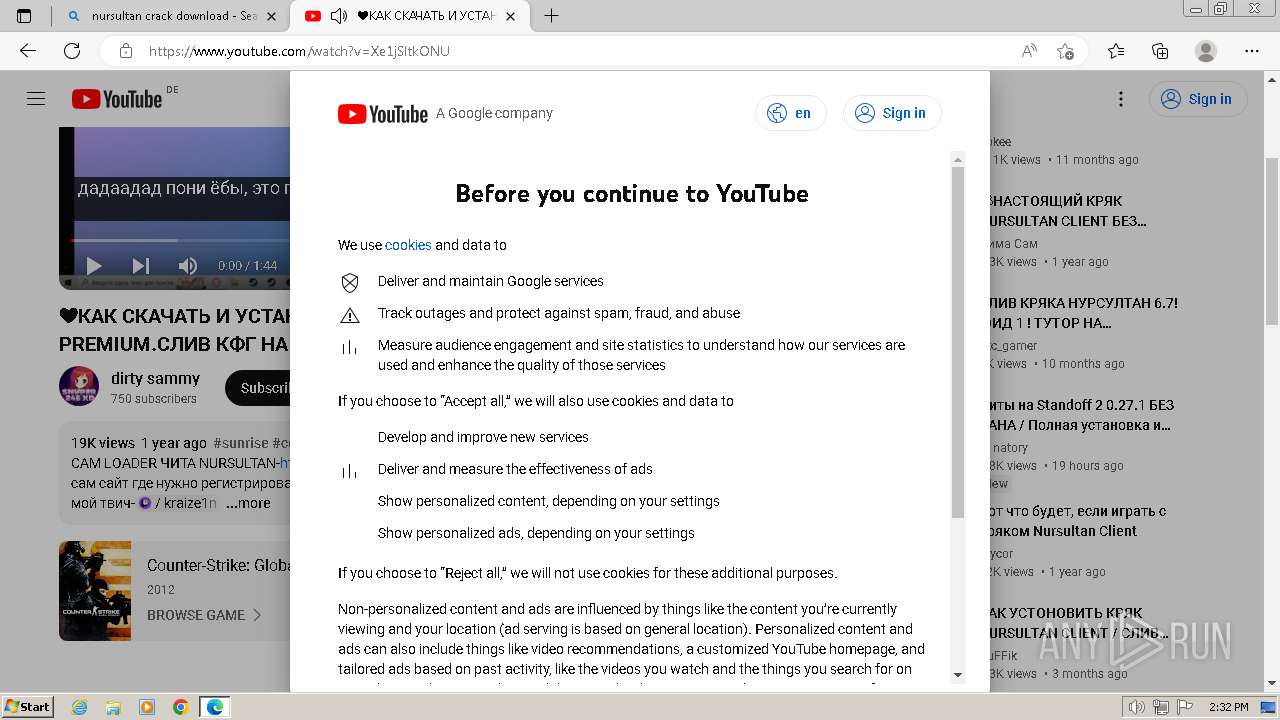
Task: Close the YouTube video tab
Action: 511,16
